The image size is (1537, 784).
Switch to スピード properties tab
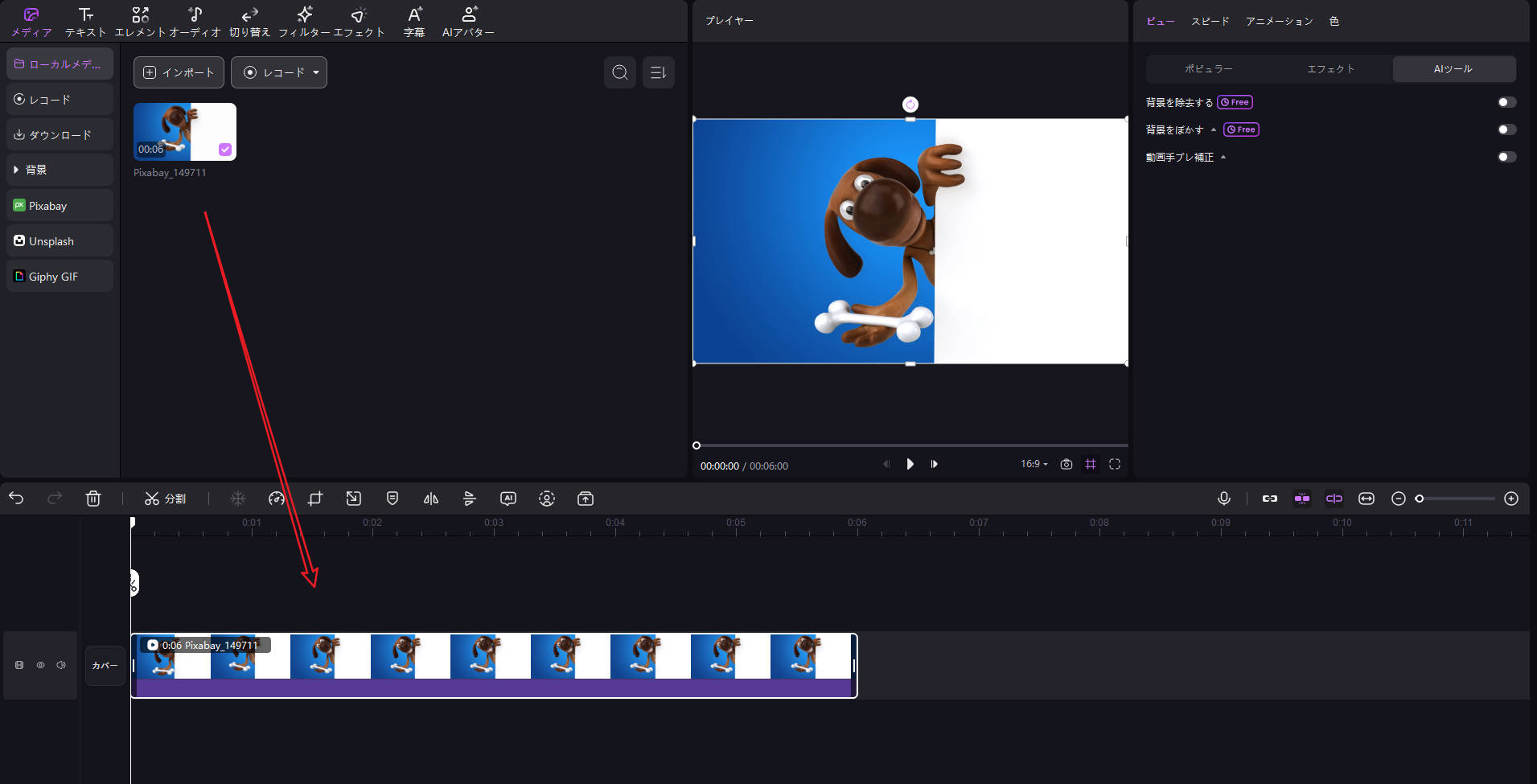click(1210, 21)
